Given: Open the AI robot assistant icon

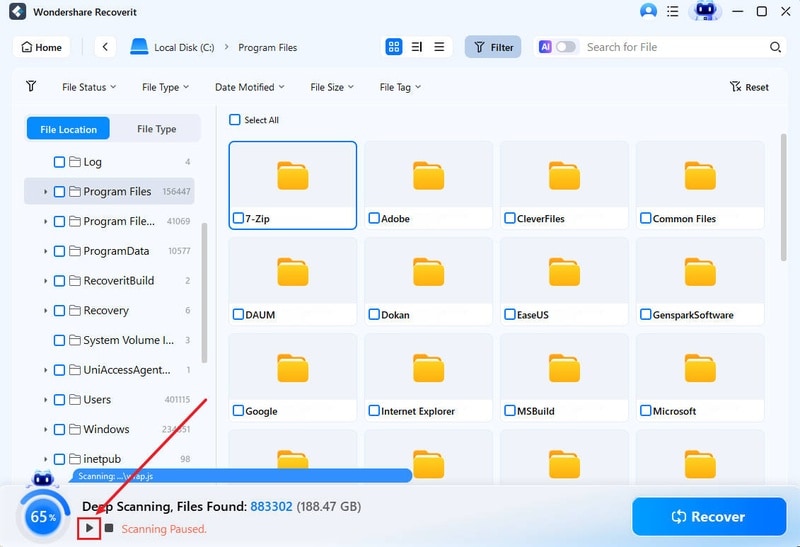Looking at the screenshot, I should (x=705, y=10).
